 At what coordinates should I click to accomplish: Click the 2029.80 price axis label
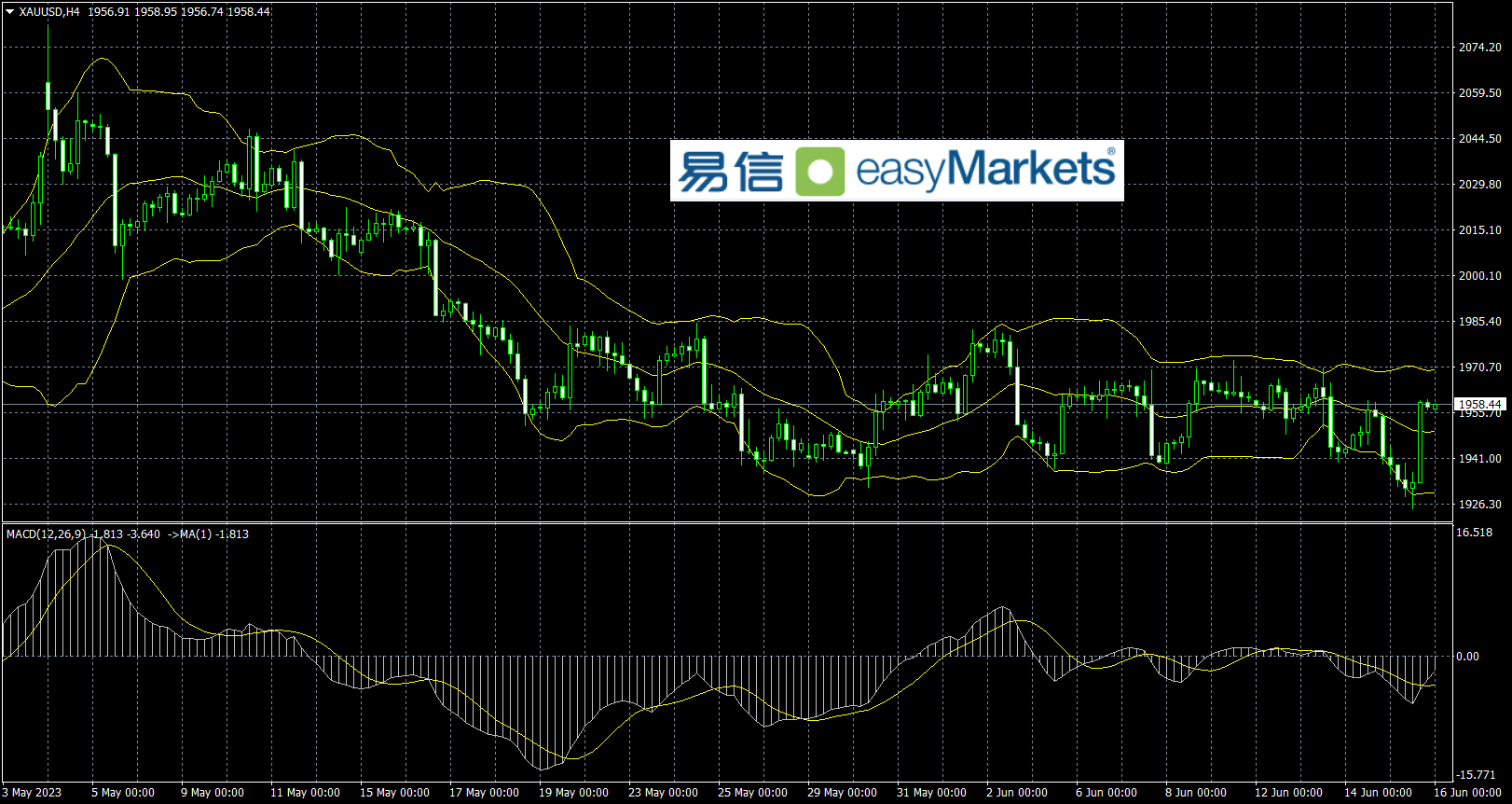pos(1479,185)
